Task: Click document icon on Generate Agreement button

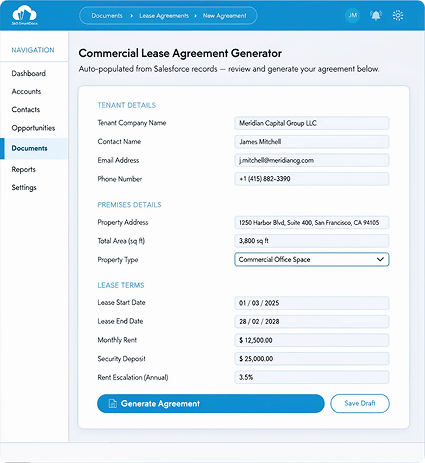Action: pyautogui.click(x=113, y=403)
